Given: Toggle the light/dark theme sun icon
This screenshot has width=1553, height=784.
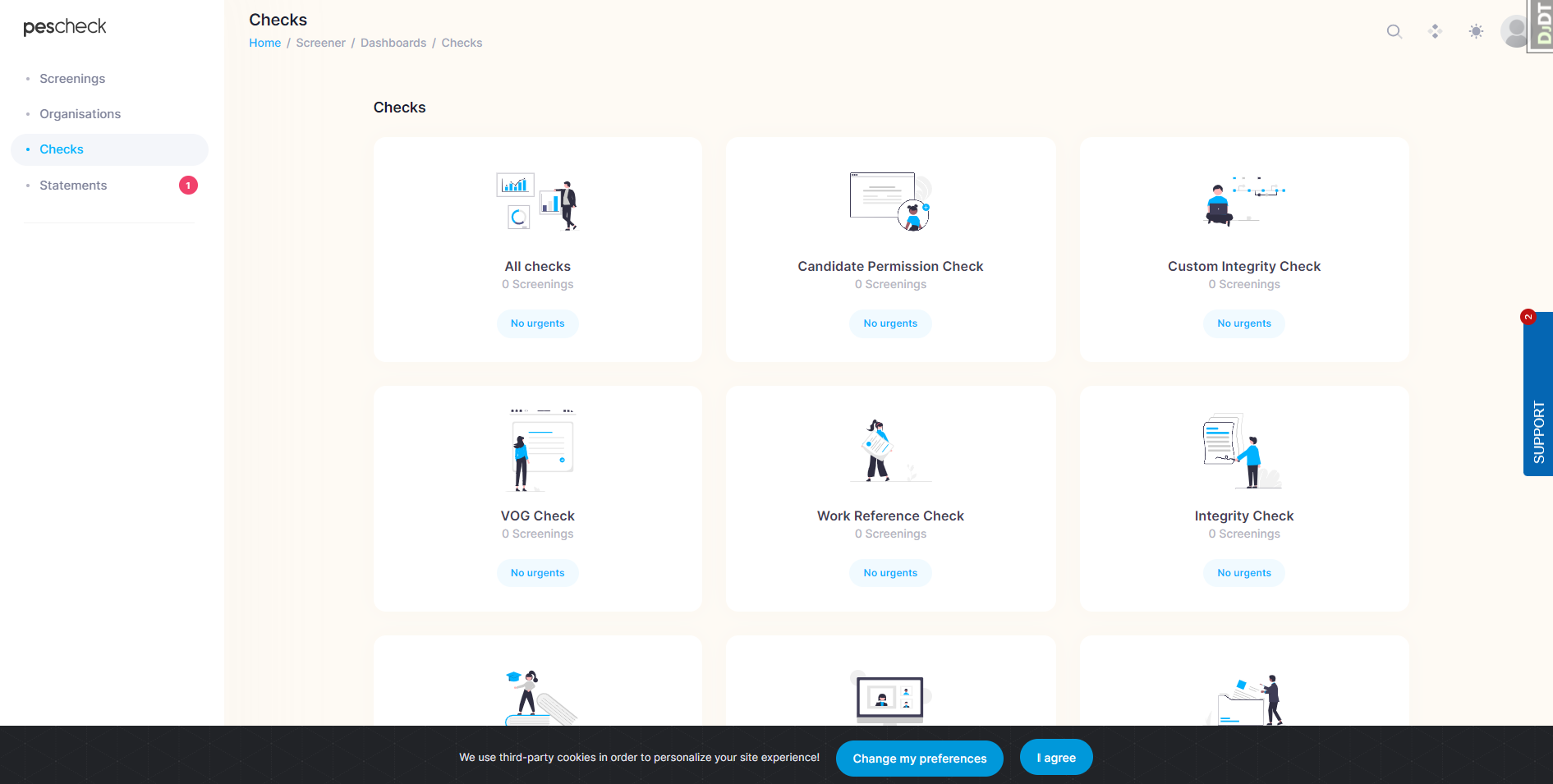Looking at the screenshot, I should [x=1476, y=31].
